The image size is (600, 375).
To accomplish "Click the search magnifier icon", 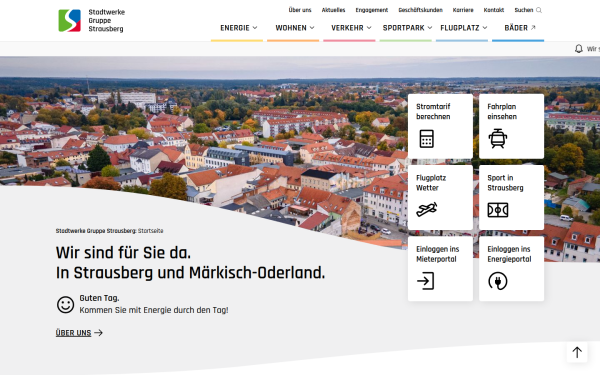I will tap(539, 10).
